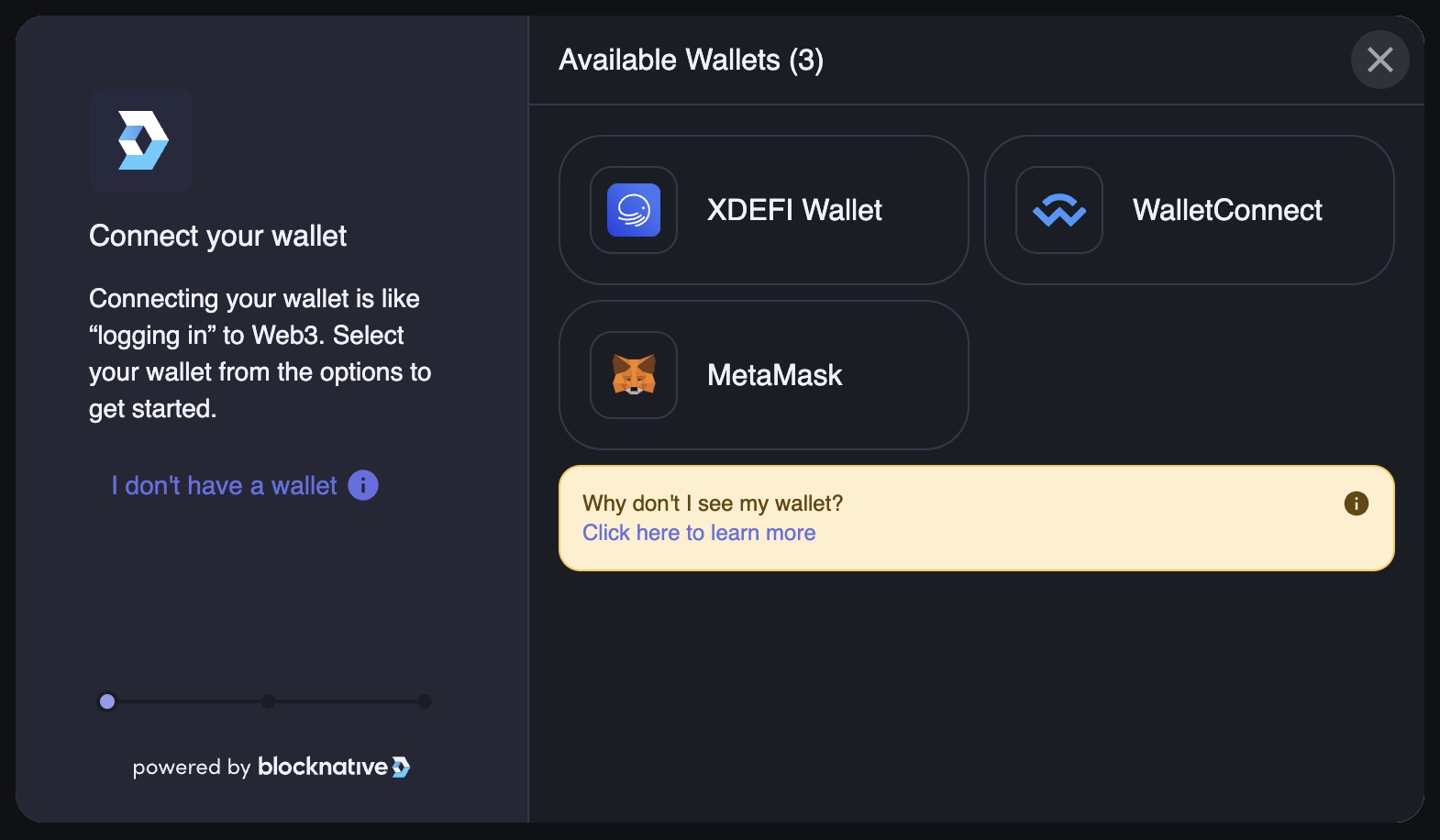Screen dimensions: 1440x840
Task: Follow the "Click here to learn more" link
Action: click(x=699, y=533)
